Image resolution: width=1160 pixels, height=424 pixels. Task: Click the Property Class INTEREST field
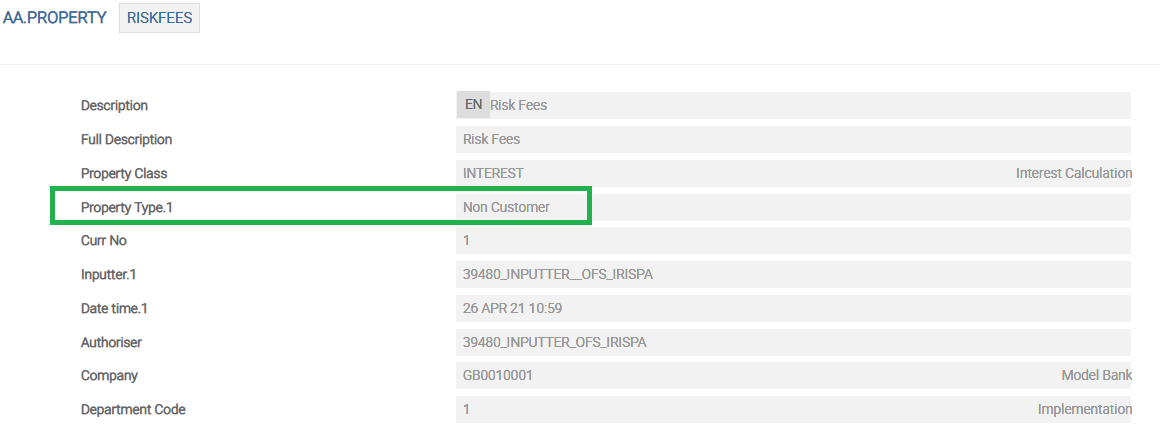click(700, 173)
